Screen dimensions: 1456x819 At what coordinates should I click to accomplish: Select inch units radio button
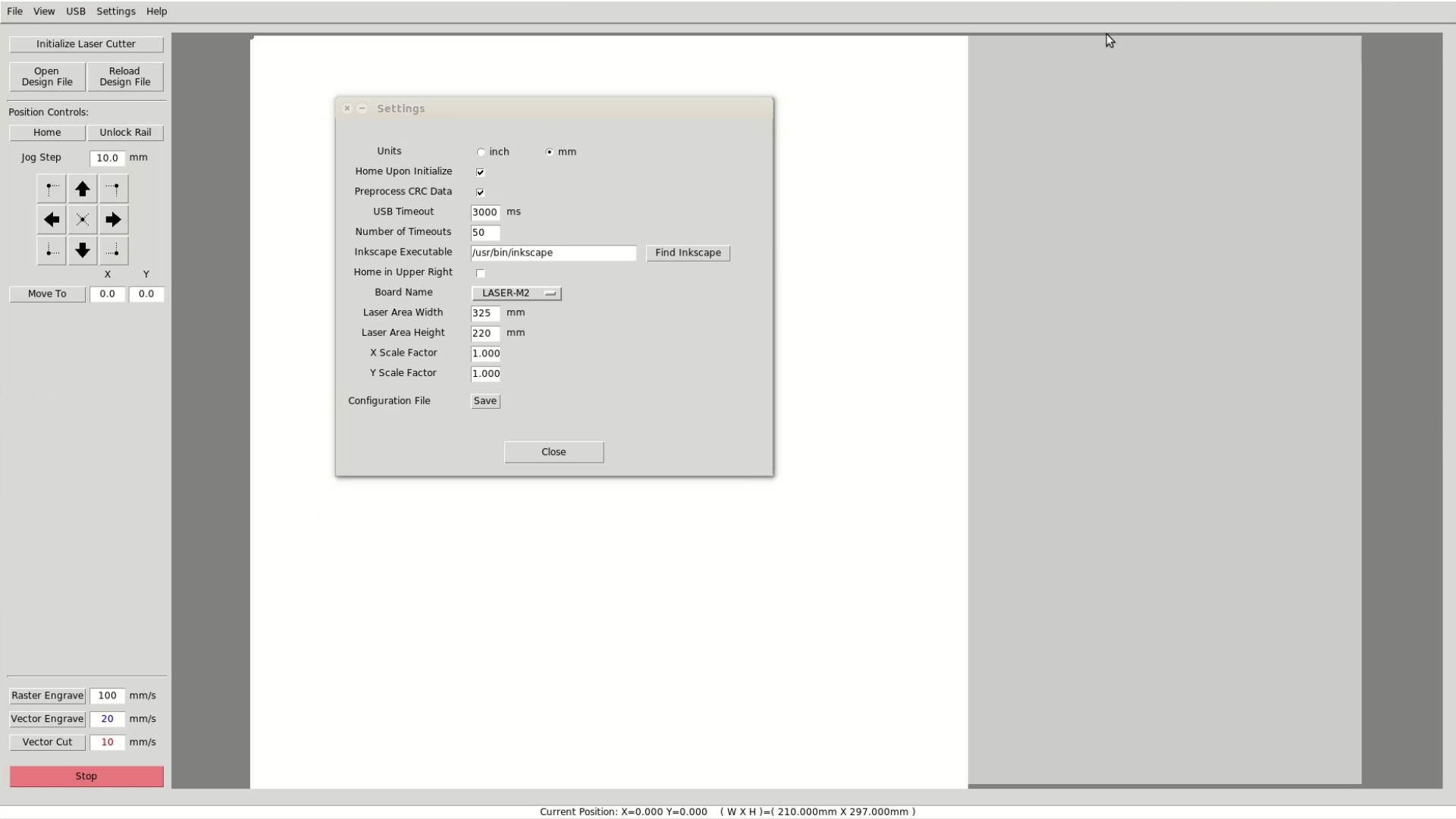coord(481,152)
